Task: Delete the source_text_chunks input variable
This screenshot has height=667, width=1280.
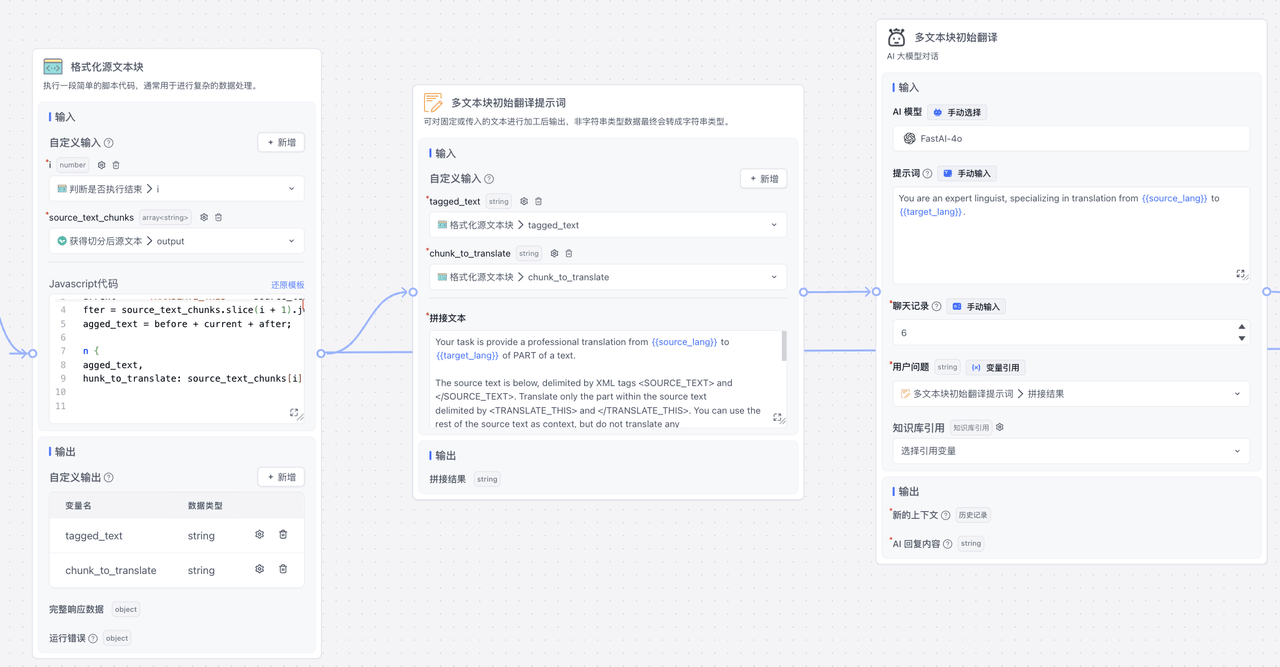Action: click(x=218, y=217)
